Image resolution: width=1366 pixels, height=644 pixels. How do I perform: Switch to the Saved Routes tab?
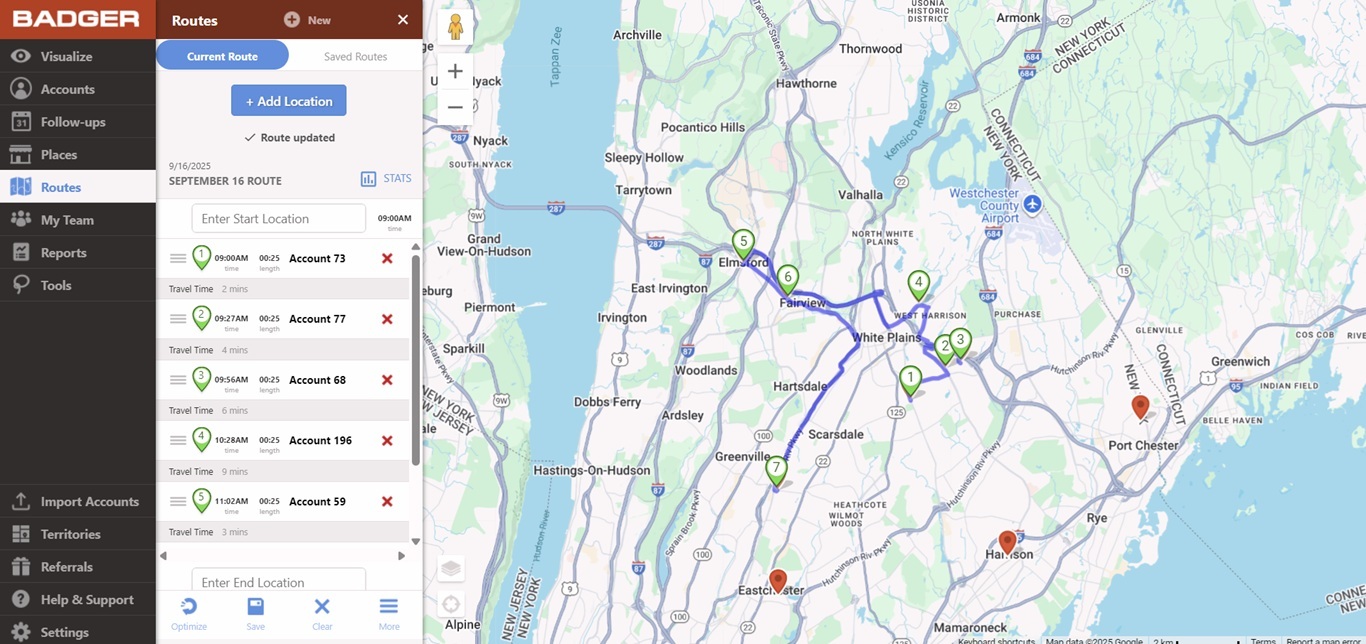pos(355,56)
